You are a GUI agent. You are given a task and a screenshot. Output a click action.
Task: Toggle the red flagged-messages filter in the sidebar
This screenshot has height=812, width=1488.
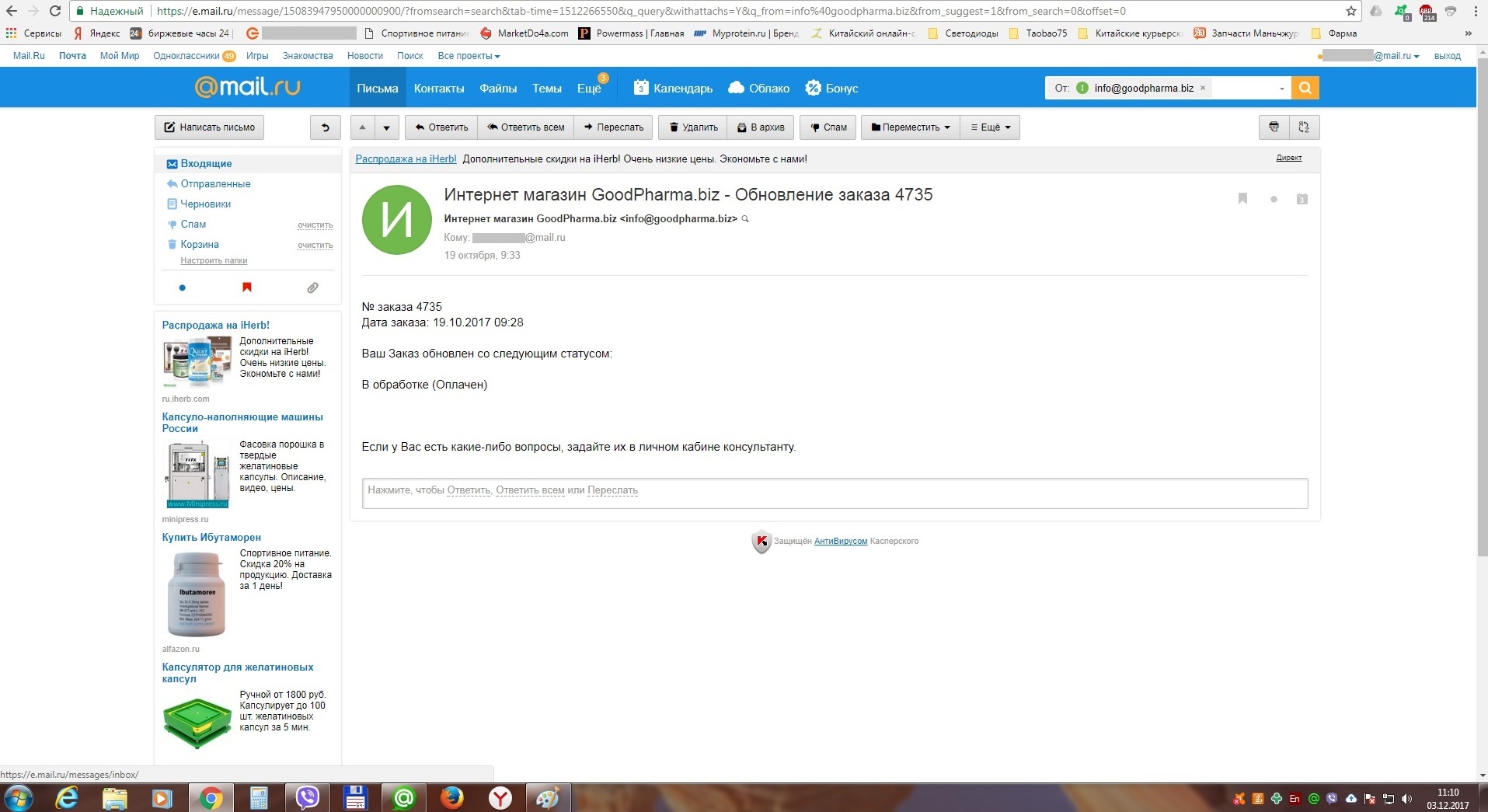click(247, 288)
